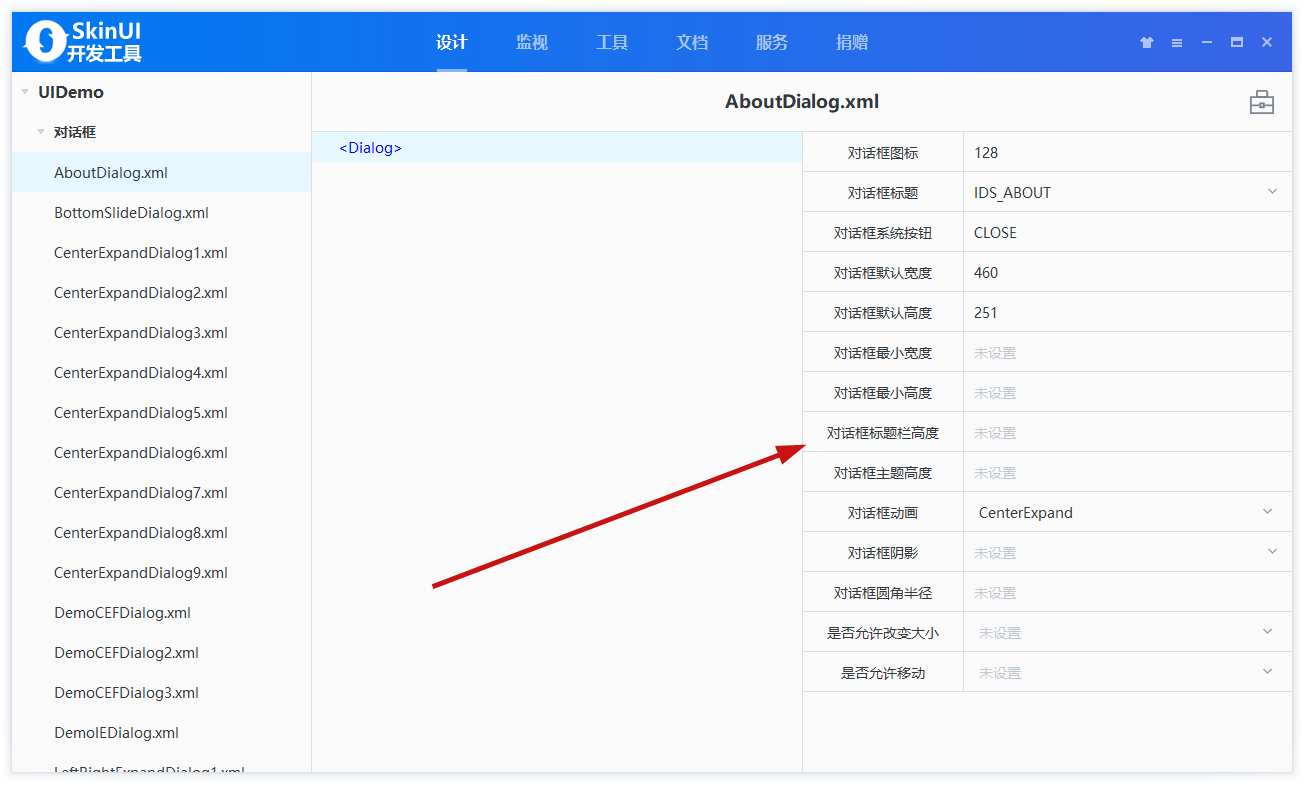Click the 对话框标题栏高度 value field

coord(1128,432)
